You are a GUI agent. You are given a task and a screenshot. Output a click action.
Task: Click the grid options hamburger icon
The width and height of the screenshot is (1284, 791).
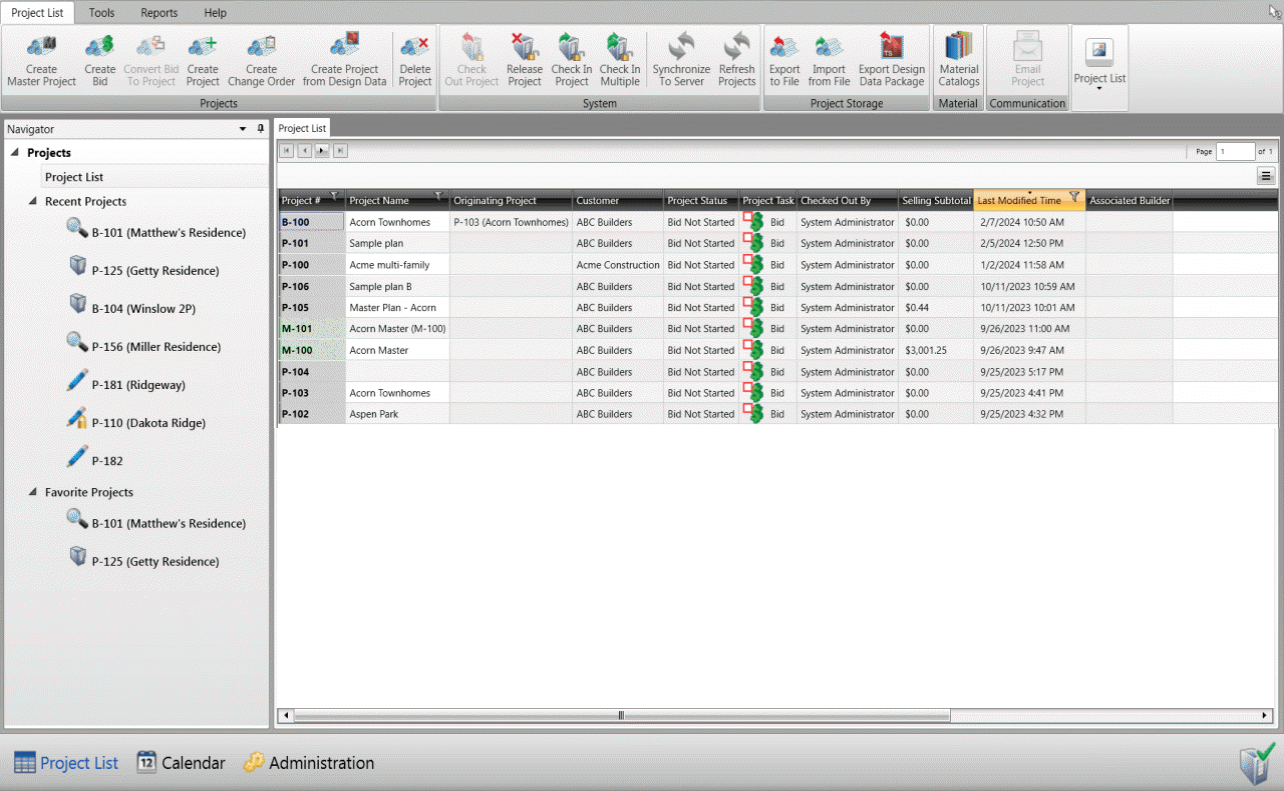1266,176
